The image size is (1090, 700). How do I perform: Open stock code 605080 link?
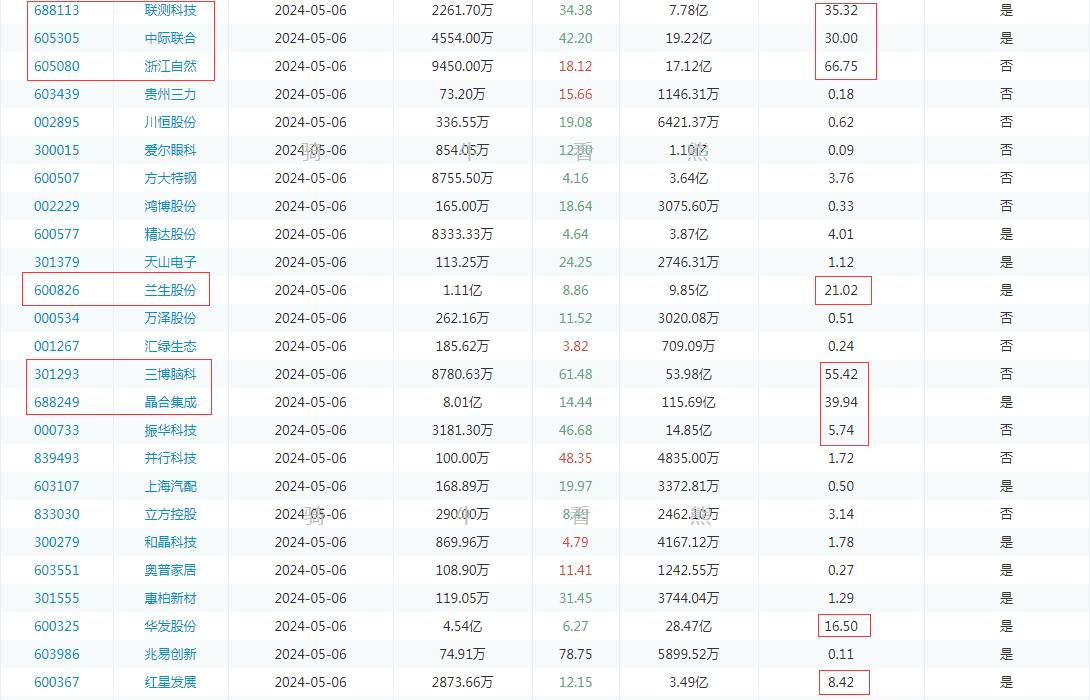tap(56, 67)
